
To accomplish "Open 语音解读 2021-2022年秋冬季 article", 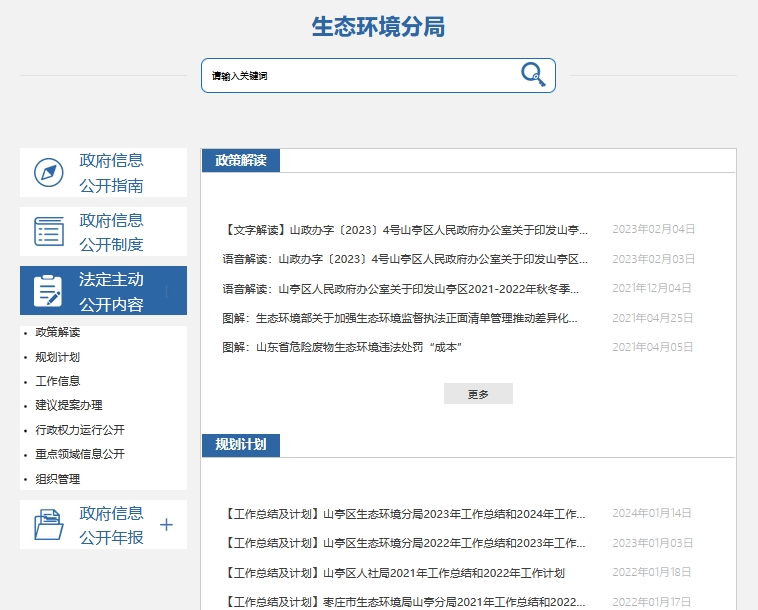I will tap(401, 289).
